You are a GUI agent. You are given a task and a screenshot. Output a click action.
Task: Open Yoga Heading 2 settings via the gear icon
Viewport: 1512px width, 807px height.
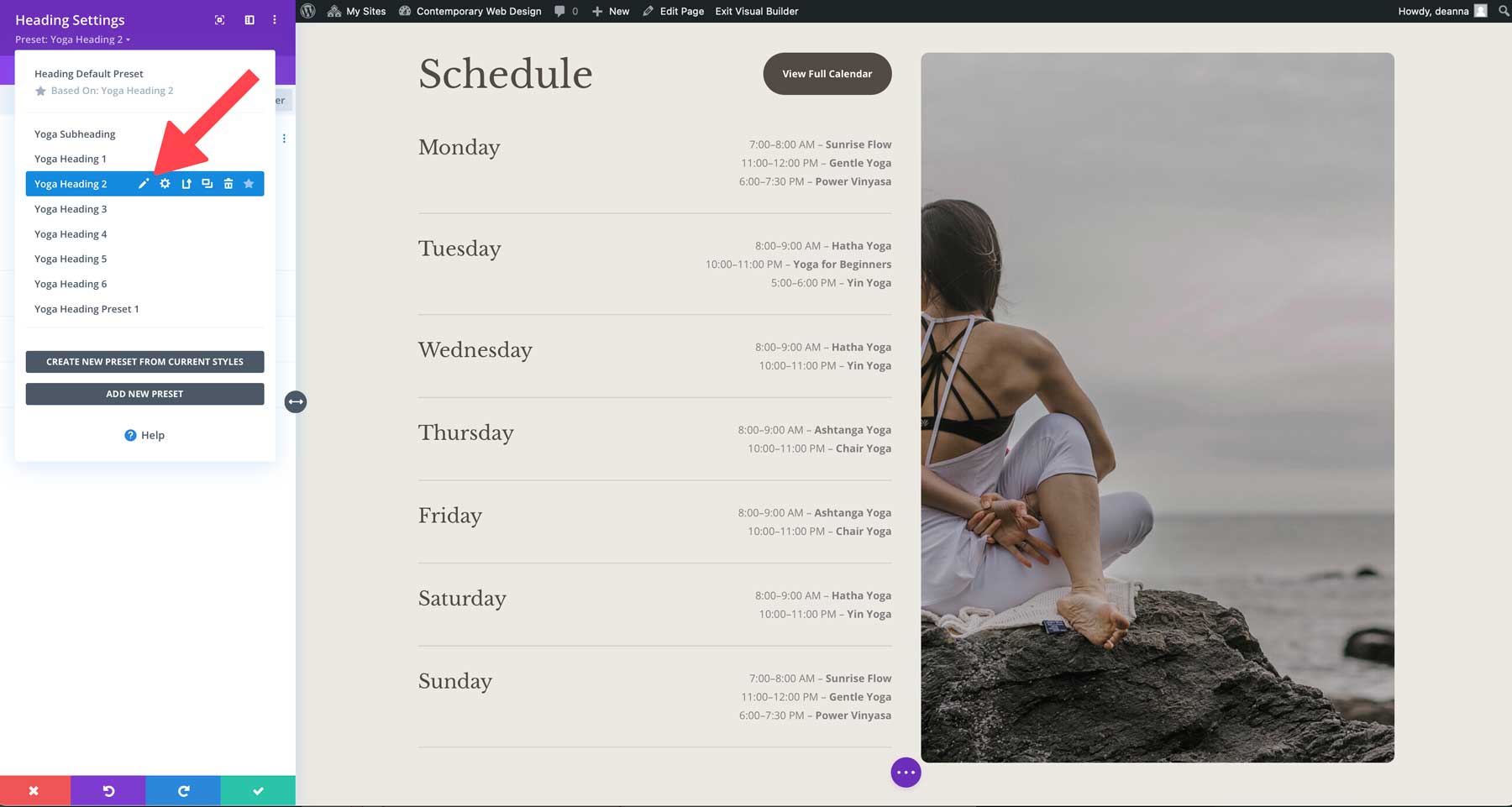coord(165,183)
